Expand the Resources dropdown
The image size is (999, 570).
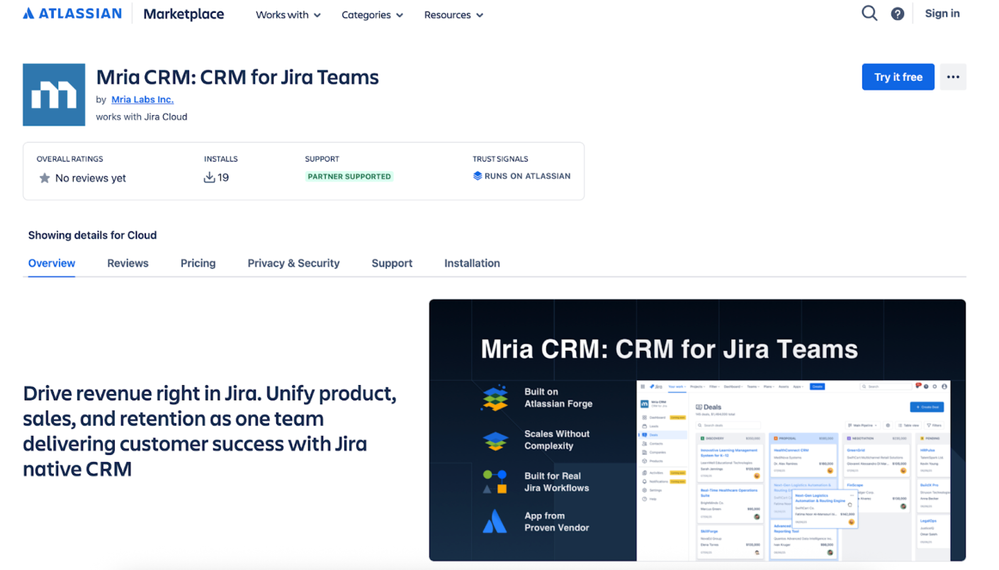pyautogui.click(x=454, y=15)
